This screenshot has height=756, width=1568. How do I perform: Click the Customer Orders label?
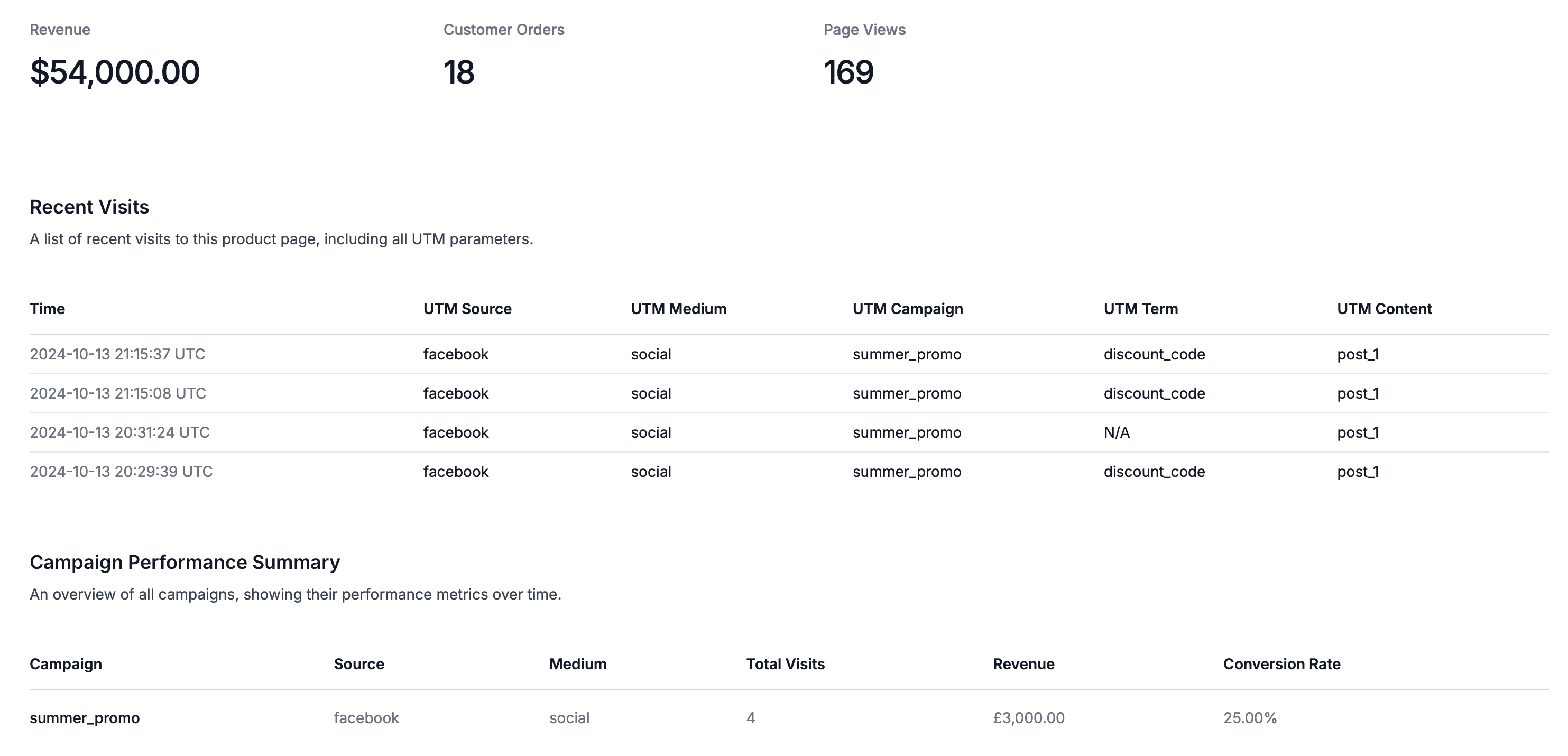coord(503,29)
